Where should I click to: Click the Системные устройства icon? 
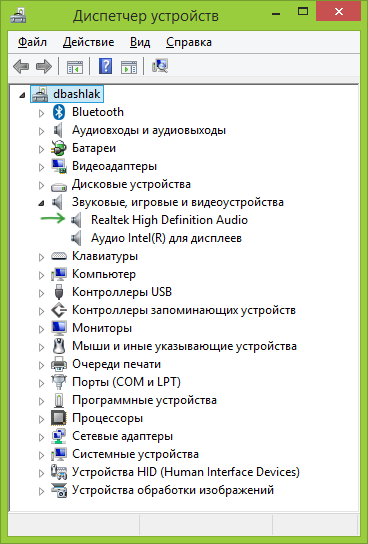(59, 454)
